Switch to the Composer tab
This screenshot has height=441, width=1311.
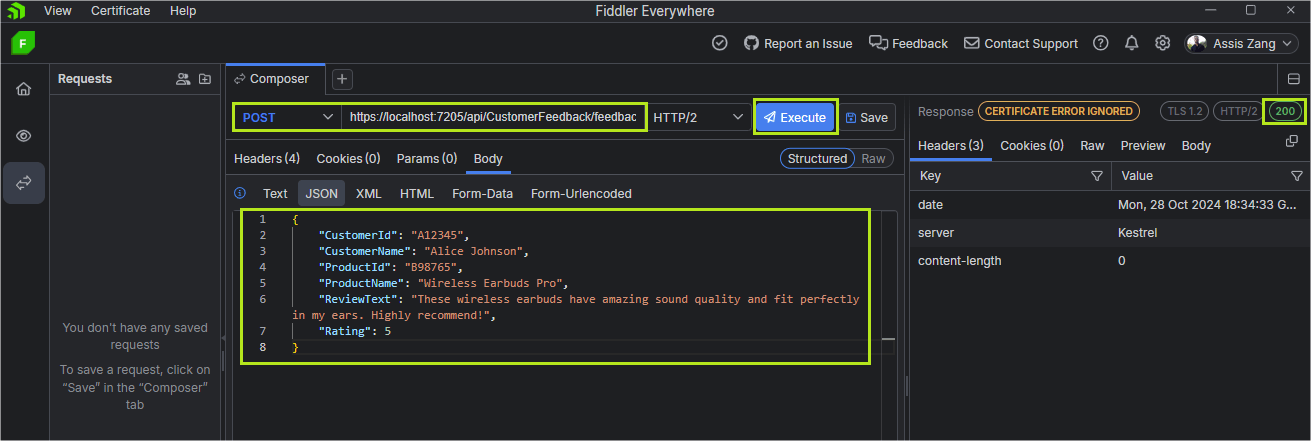point(273,79)
